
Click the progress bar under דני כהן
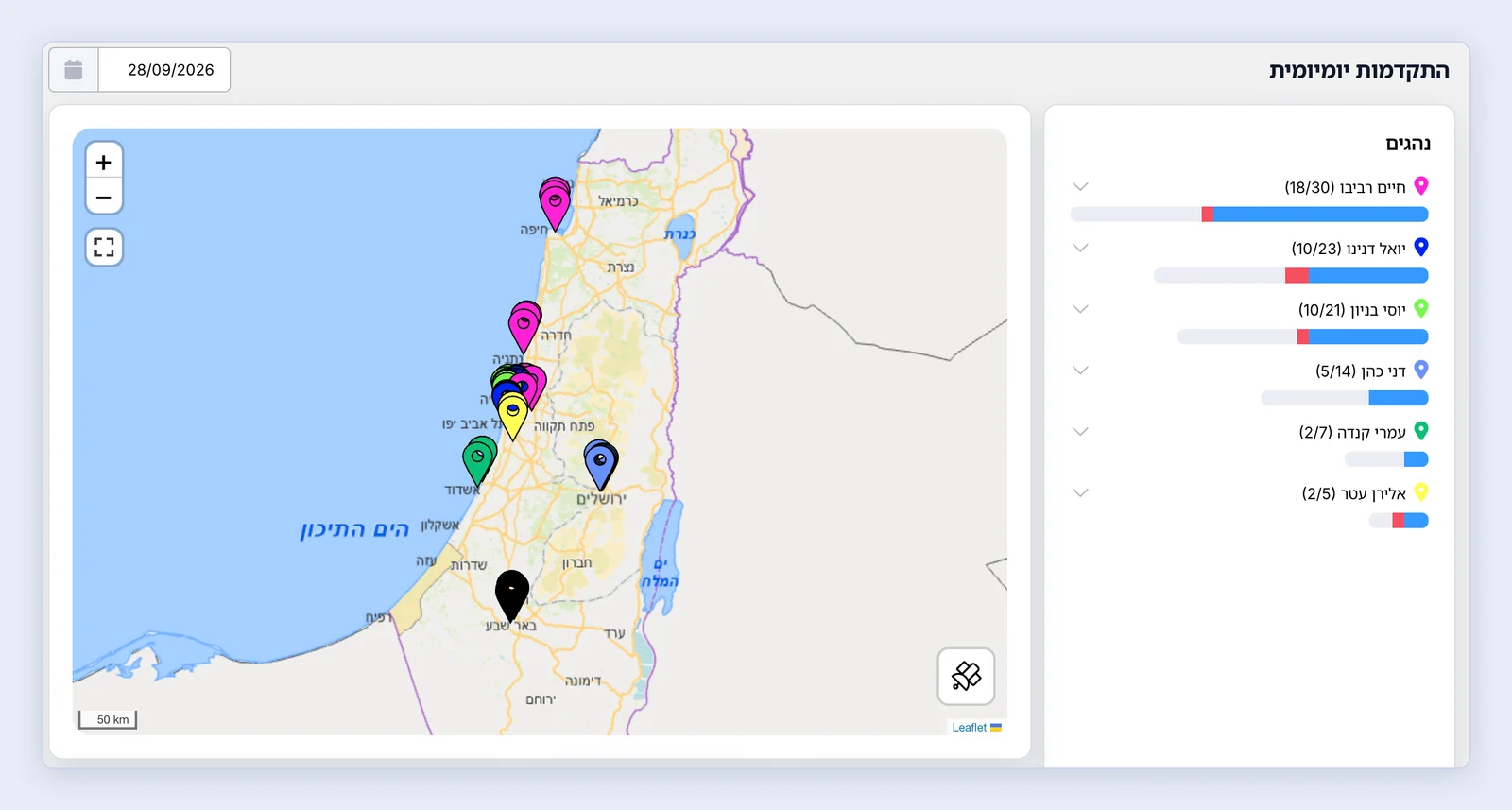pos(1345,398)
